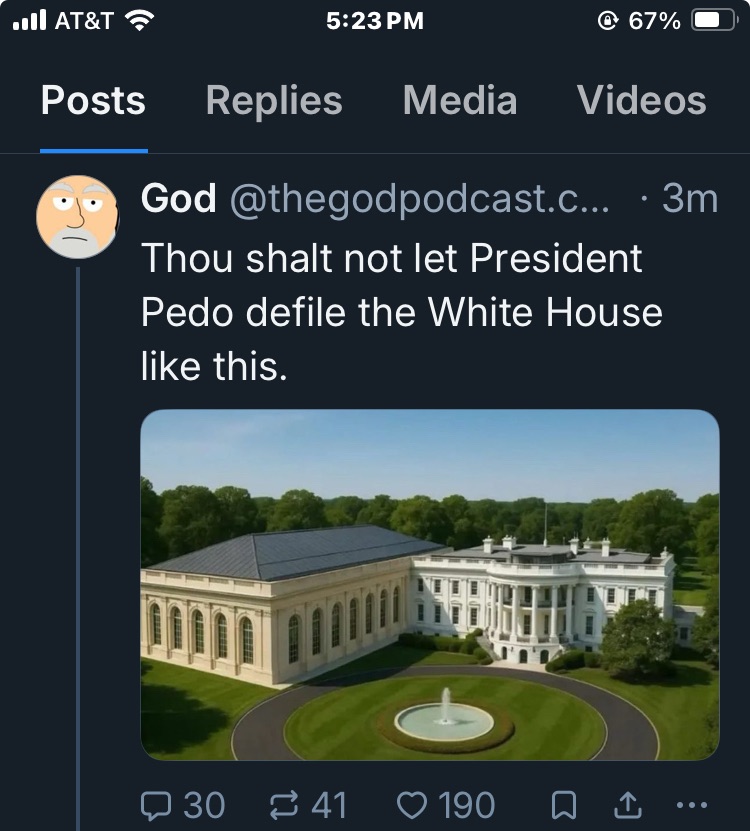Bookmark the White House post
This screenshot has width=750, height=831.
click(x=565, y=804)
